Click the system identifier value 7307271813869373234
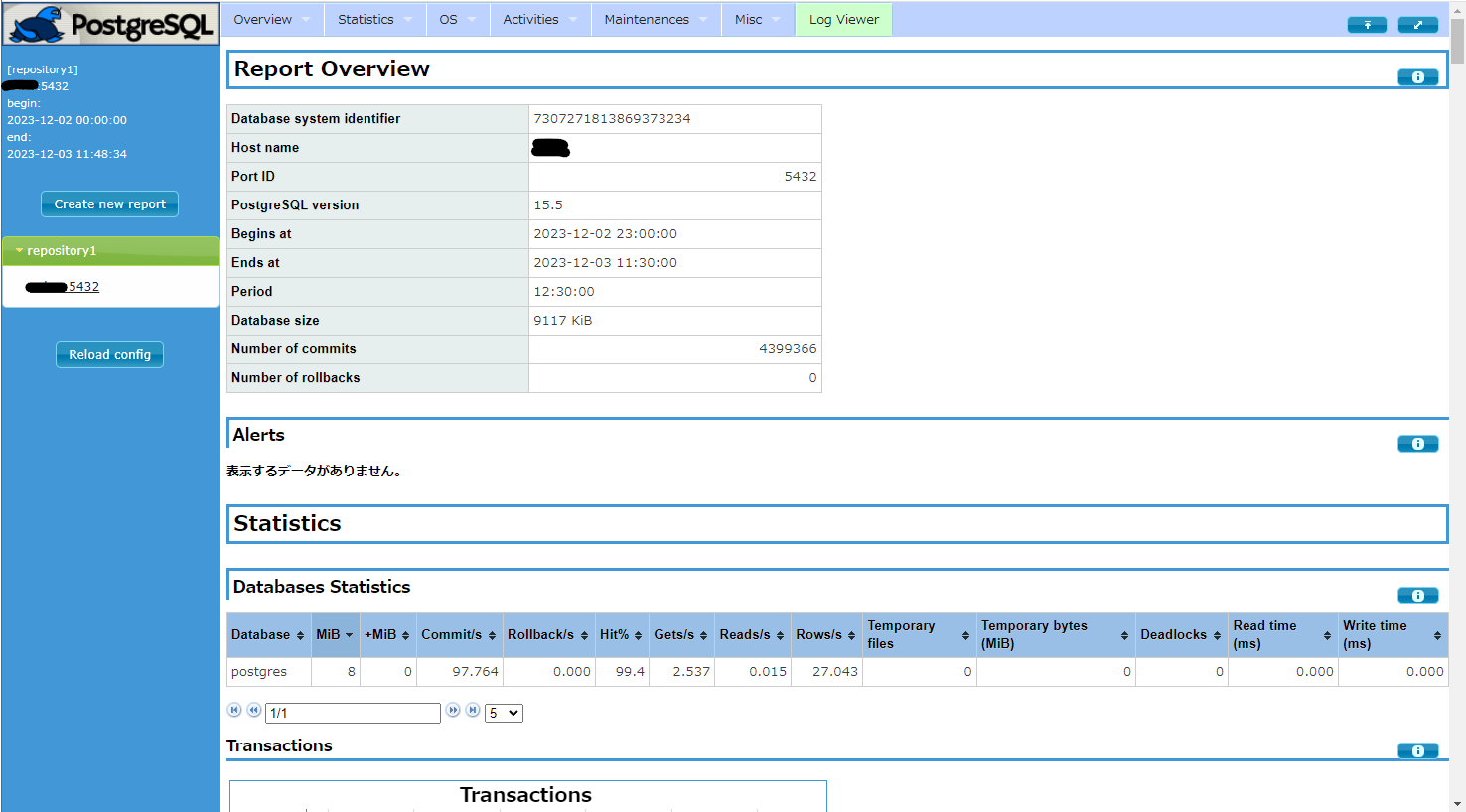Image resolution: width=1466 pixels, height=812 pixels. pos(612,119)
